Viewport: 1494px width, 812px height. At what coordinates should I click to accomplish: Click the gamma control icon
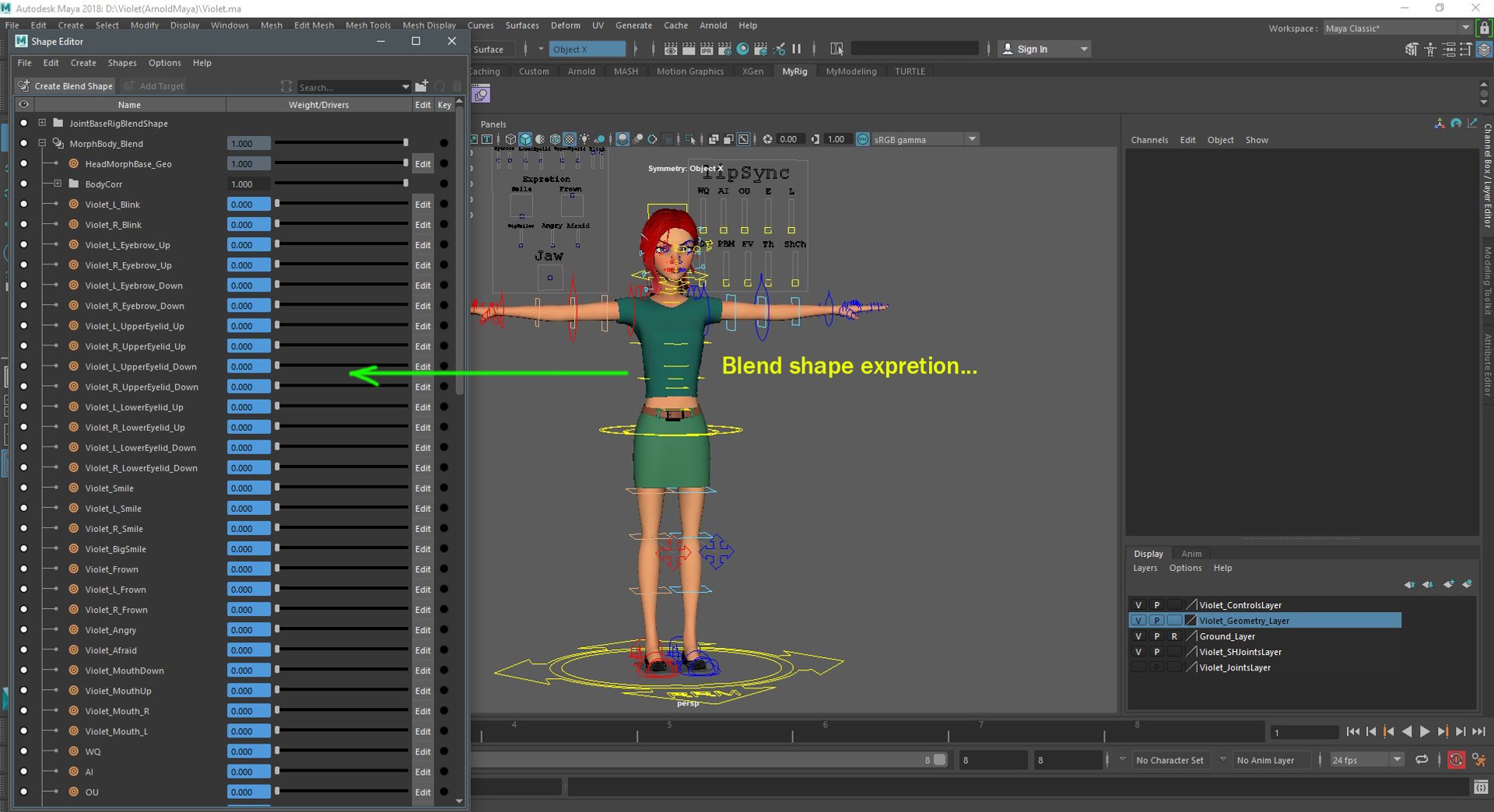(x=815, y=139)
